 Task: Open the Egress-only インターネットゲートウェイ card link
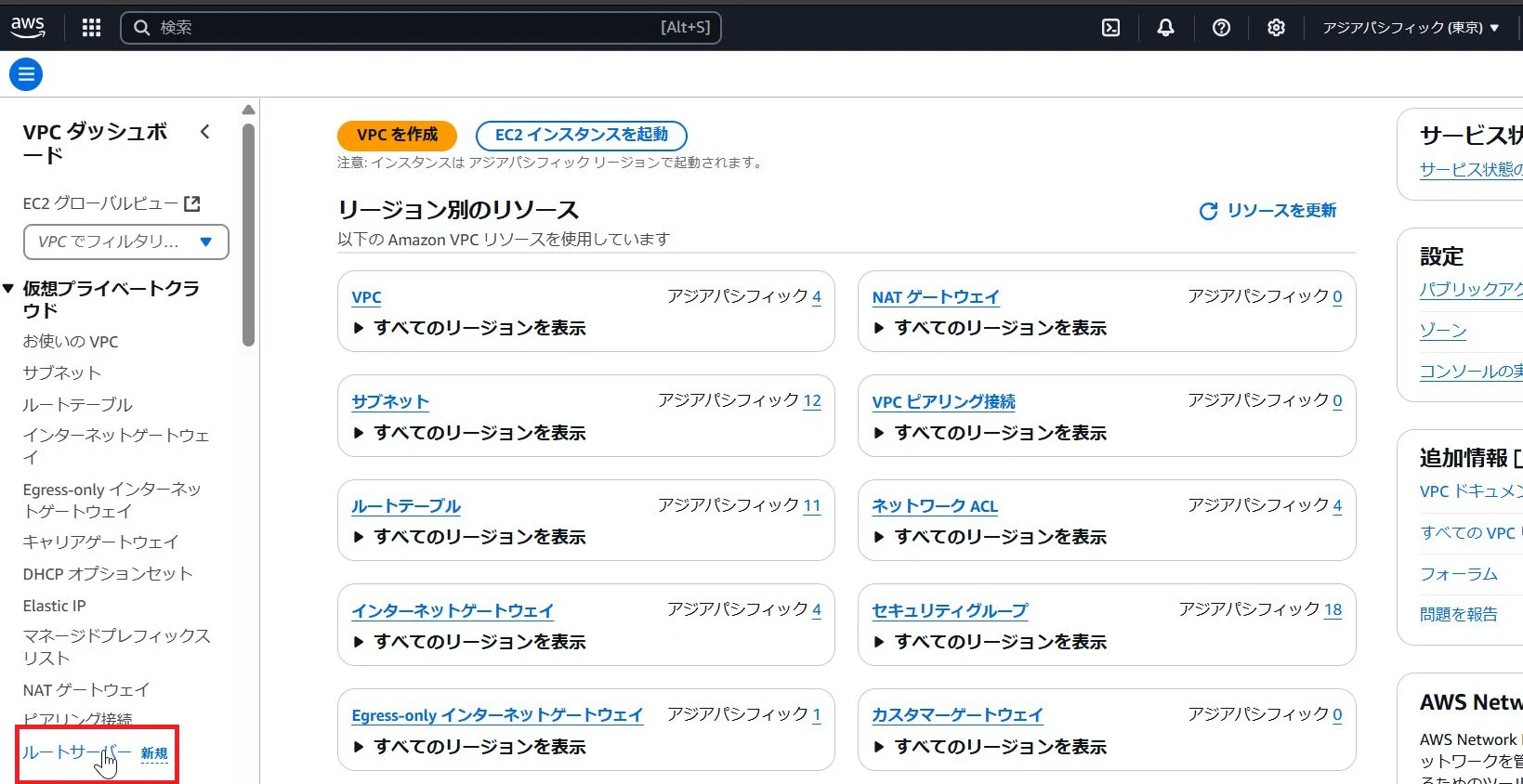click(497, 715)
